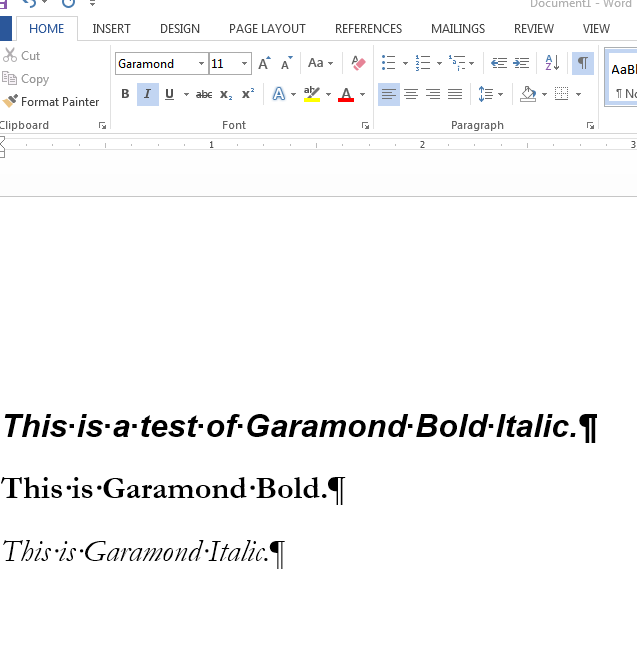Open the Font dialog launcher

click(x=365, y=125)
